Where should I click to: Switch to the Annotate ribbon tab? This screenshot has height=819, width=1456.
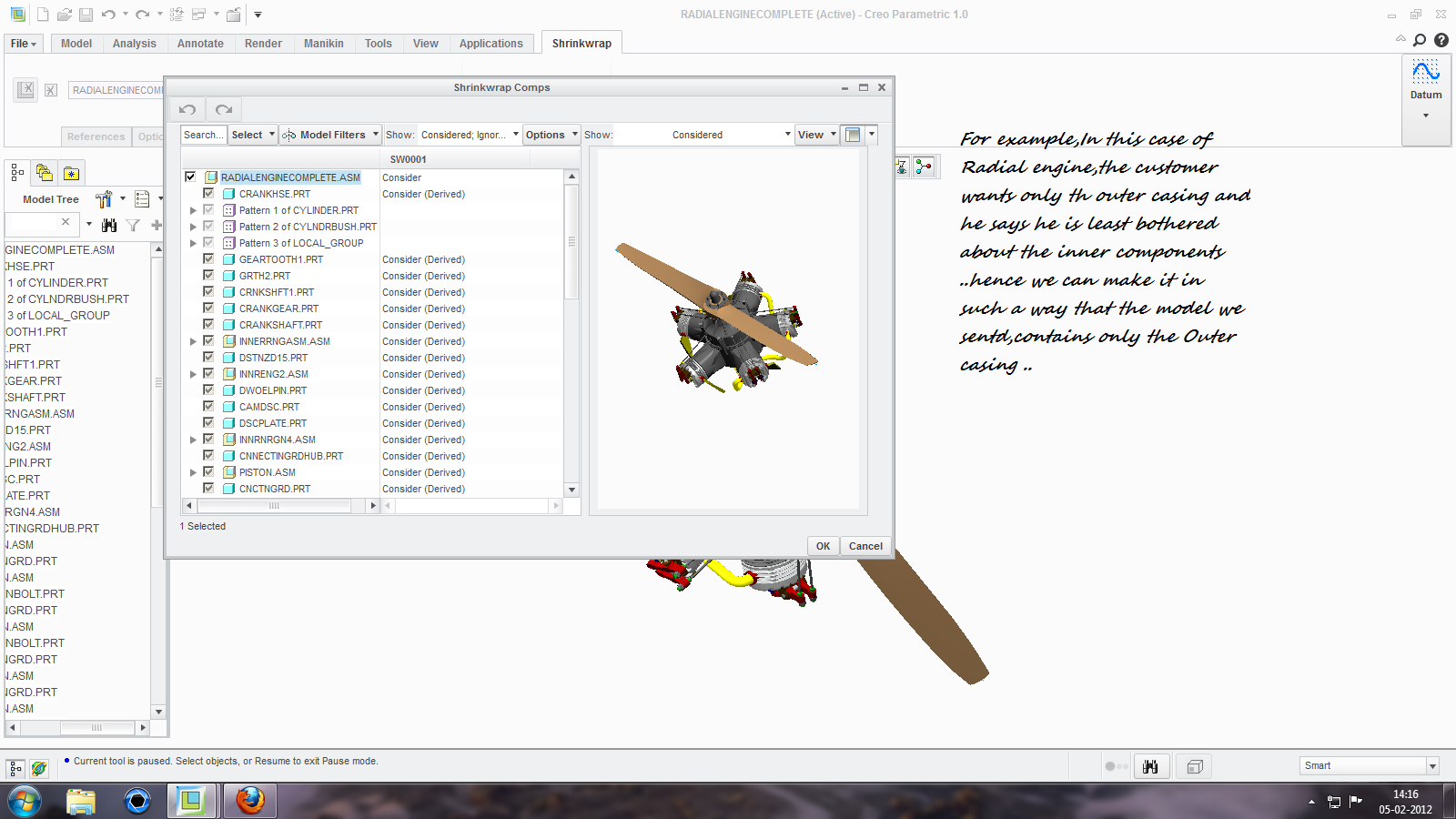point(200,44)
